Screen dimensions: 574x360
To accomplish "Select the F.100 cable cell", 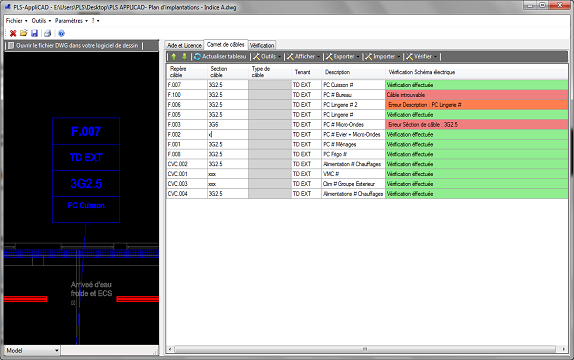I will (187, 94).
